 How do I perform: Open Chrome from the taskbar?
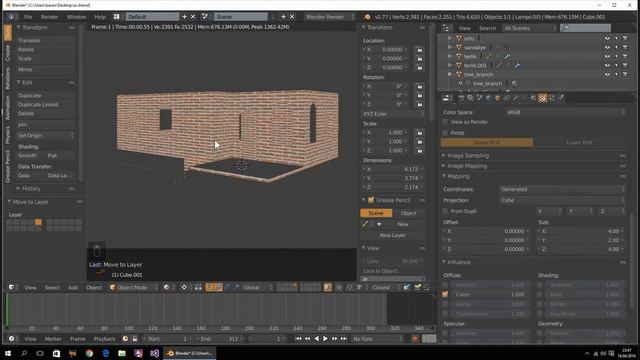pyautogui.click(x=89, y=353)
